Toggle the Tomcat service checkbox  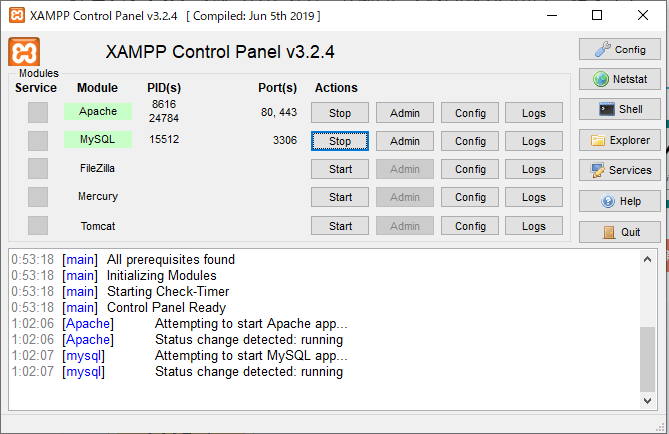coord(38,225)
